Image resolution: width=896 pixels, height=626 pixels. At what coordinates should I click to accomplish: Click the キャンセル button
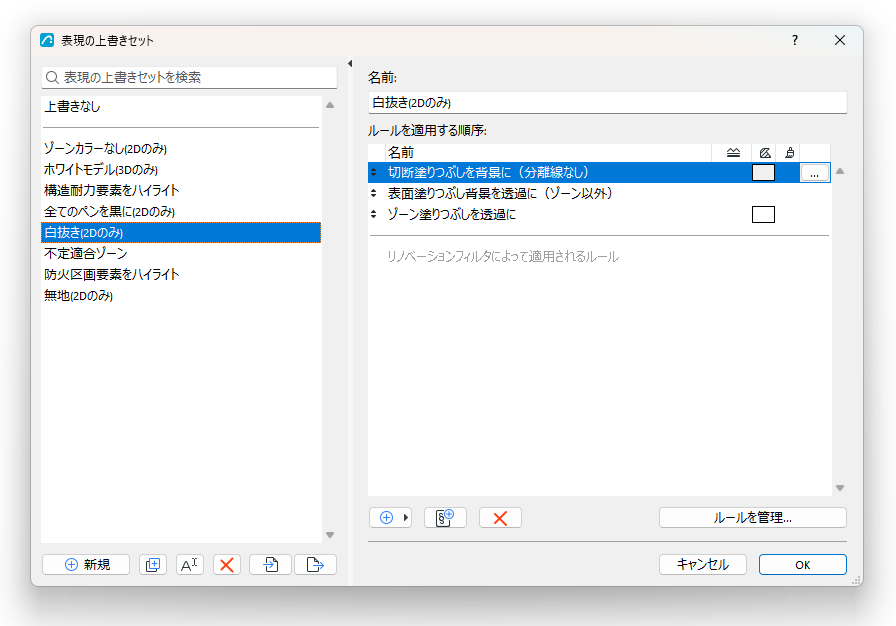(702, 564)
